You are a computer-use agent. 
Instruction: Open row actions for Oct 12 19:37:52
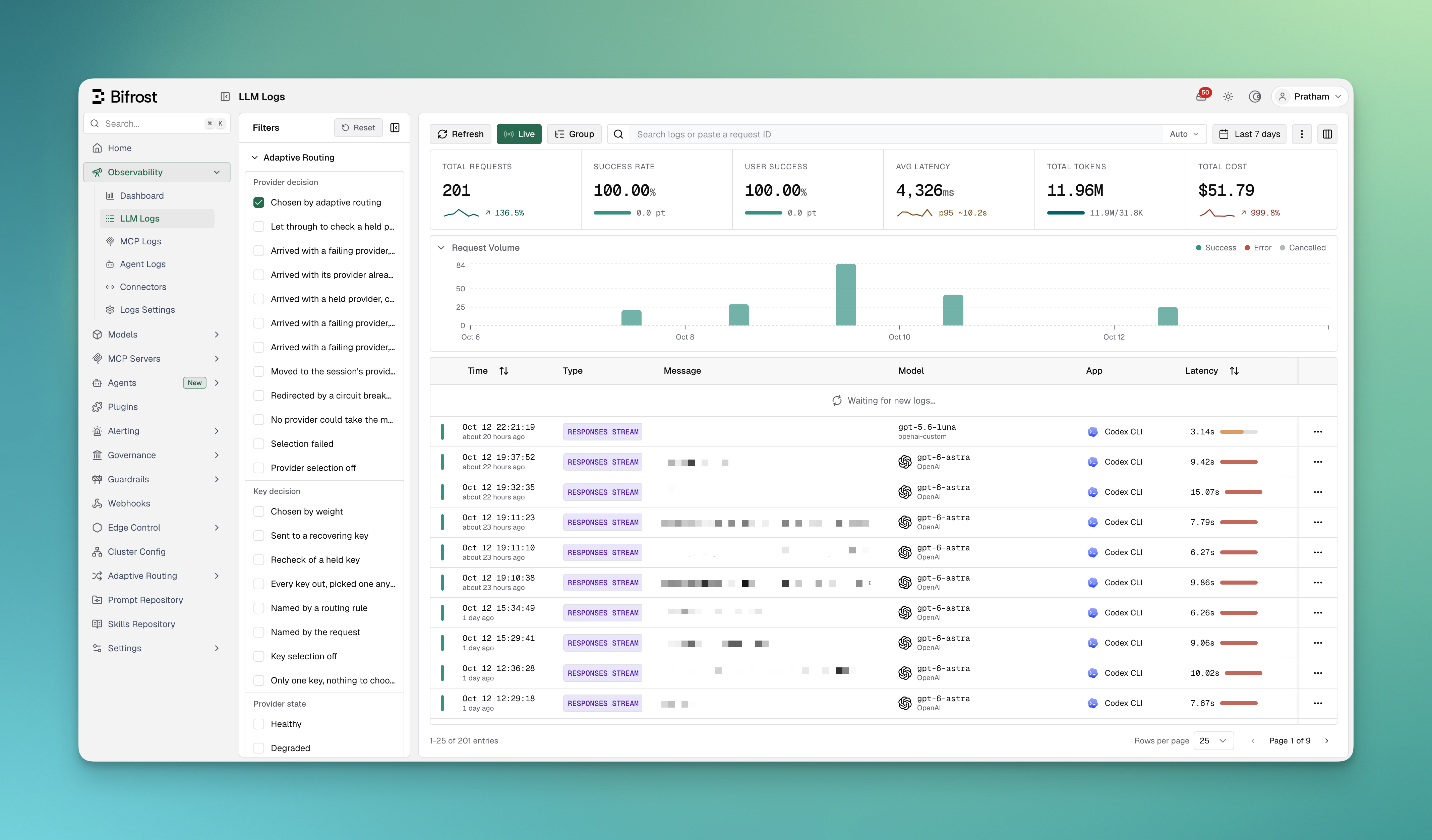(x=1318, y=462)
